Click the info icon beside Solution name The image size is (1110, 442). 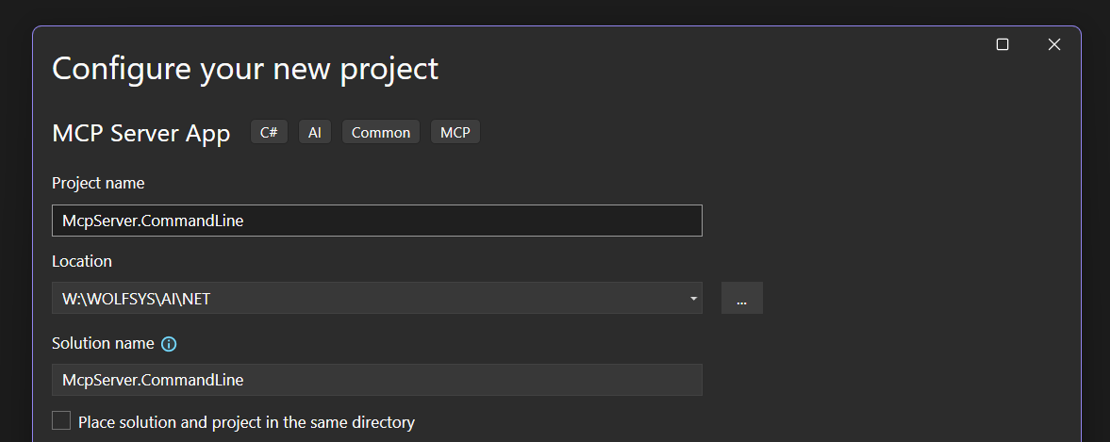pos(169,344)
